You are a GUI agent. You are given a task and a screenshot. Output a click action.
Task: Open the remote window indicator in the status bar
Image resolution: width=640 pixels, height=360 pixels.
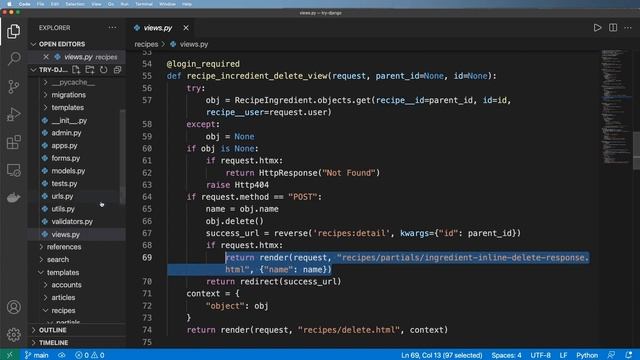coord(9,355)
